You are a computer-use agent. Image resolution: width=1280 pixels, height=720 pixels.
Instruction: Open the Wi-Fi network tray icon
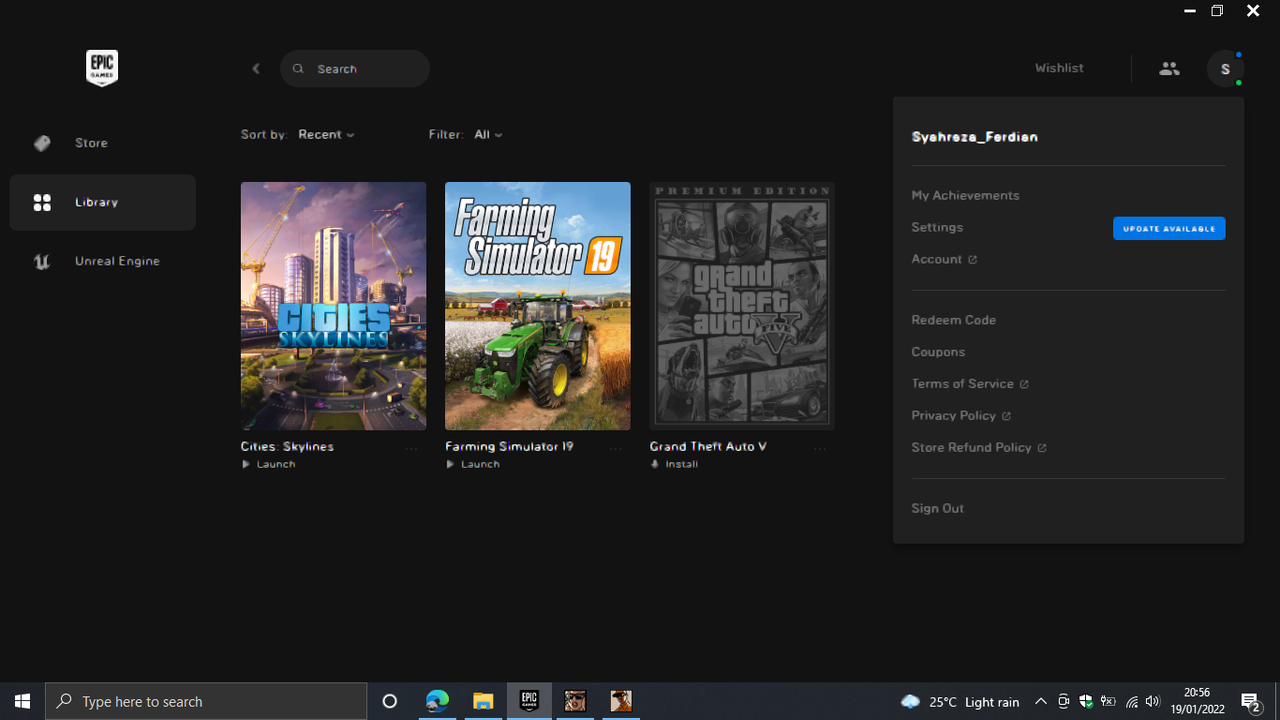click(1131, 702)
